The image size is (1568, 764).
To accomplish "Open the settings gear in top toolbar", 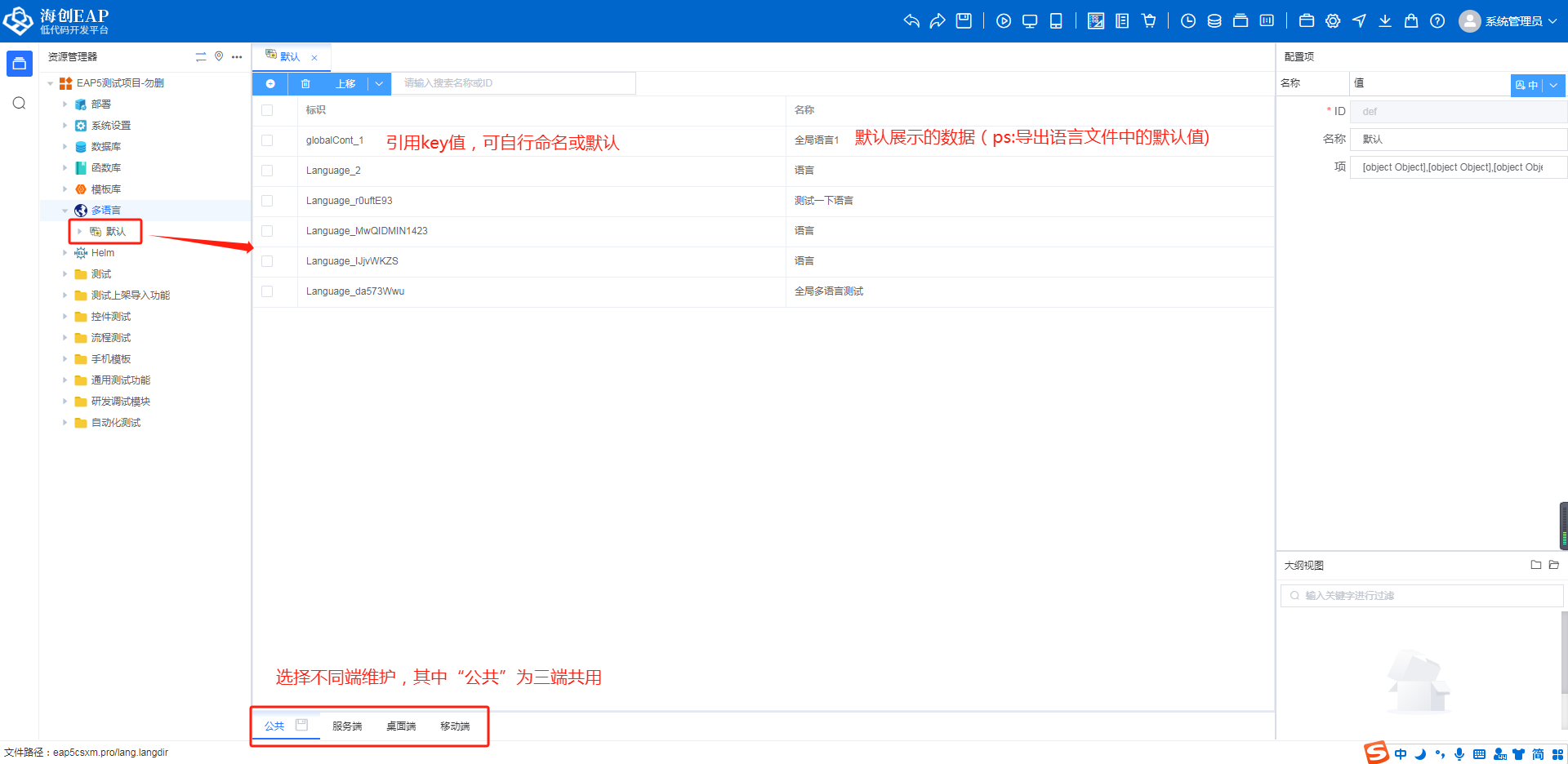I will tap(1333, 21).
